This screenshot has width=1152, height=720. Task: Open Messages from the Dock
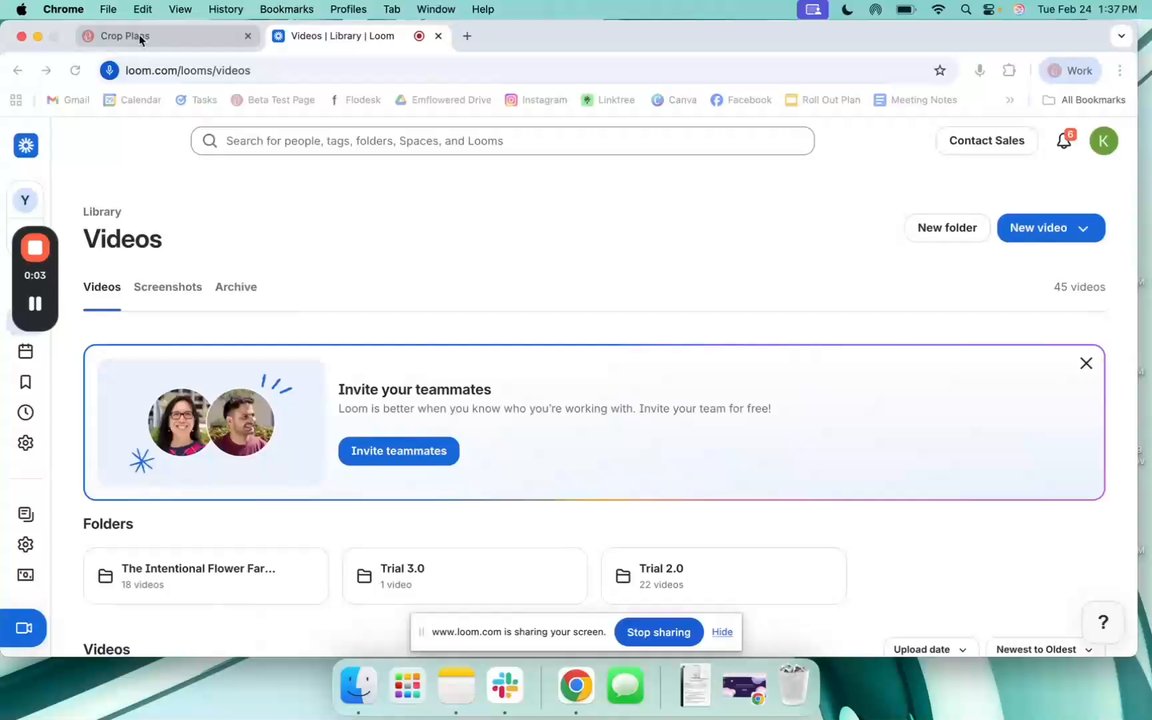pyautogui.click(x=625, y=686)
